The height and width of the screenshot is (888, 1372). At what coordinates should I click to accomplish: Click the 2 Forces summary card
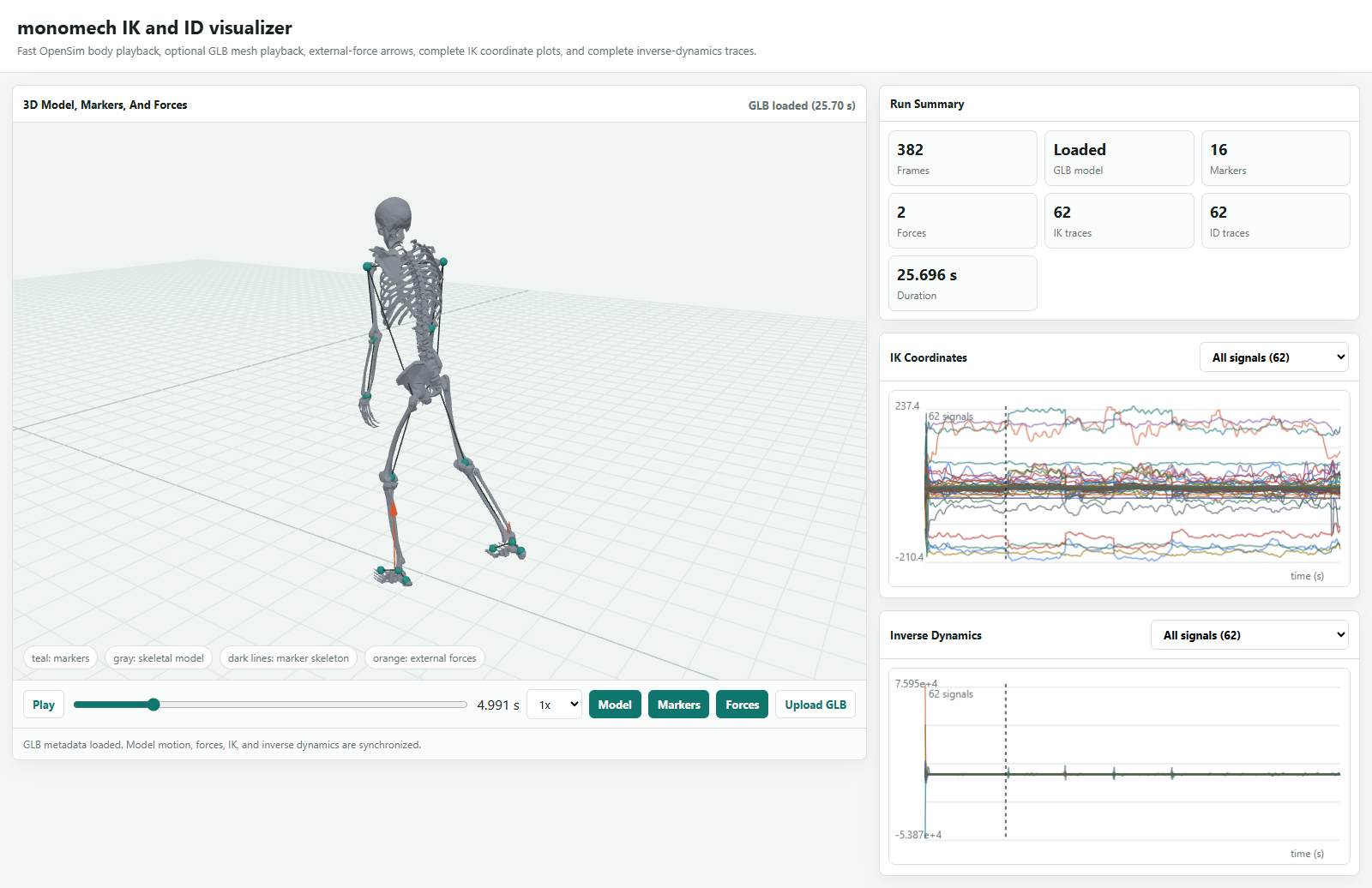[x=963, y=220]
